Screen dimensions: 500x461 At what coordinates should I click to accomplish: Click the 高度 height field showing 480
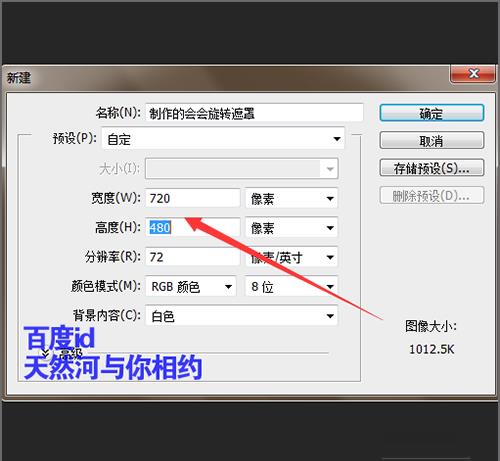[x=193, y=227]
